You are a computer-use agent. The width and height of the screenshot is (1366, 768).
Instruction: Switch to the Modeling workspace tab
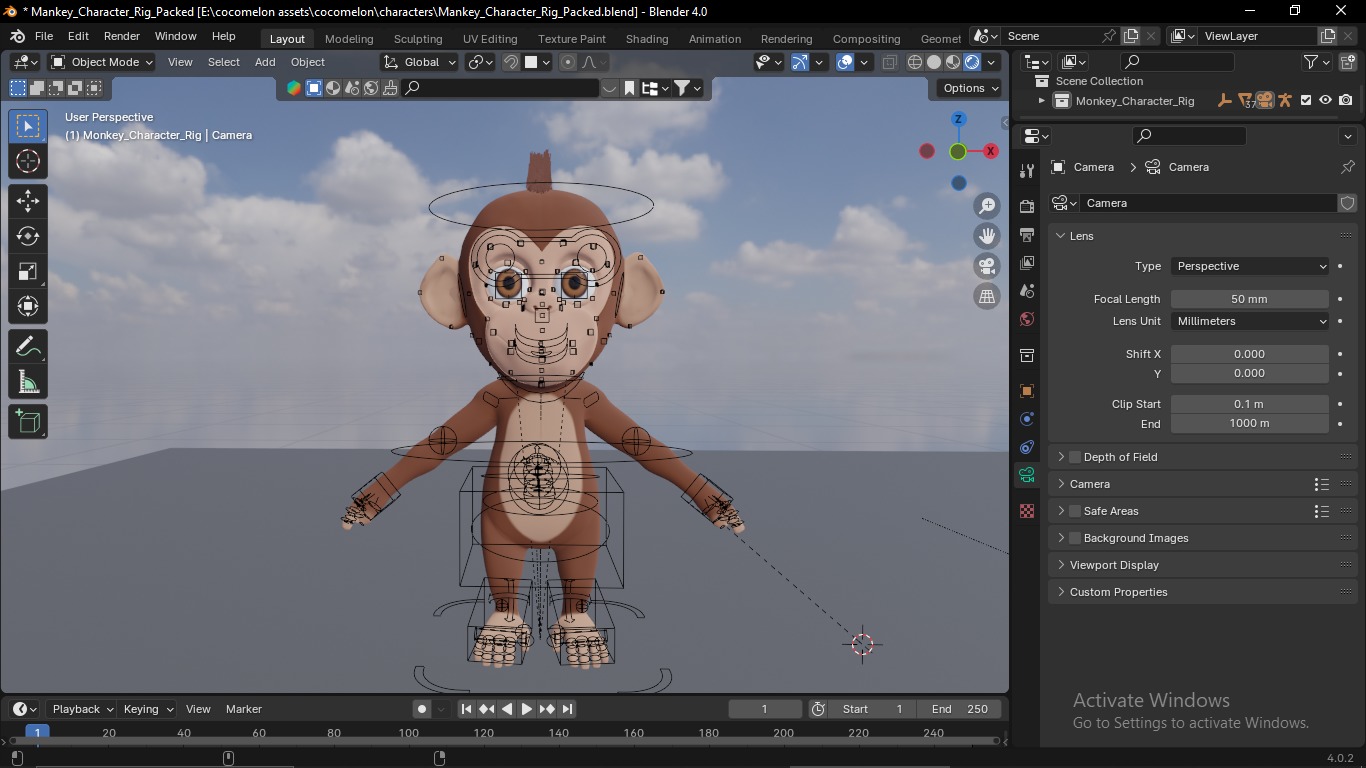click(349, 39)
